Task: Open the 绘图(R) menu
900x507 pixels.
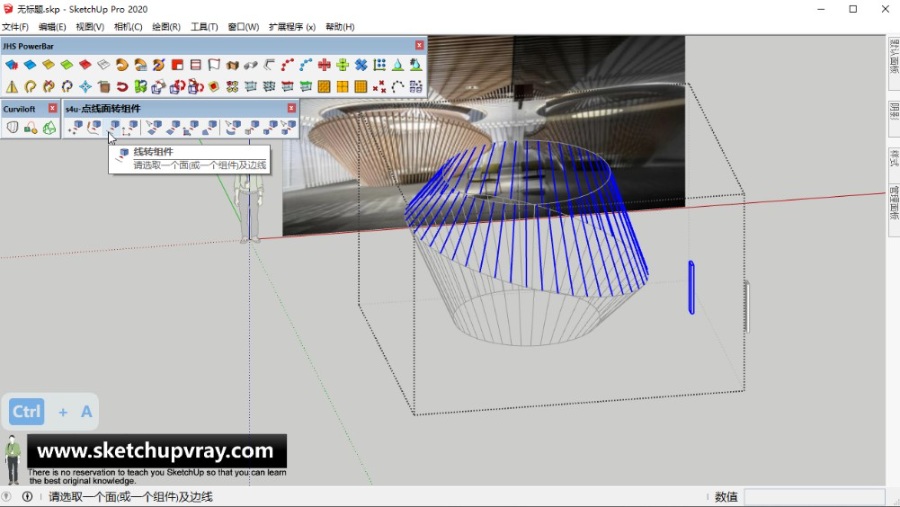Action: click(x=166, y=27)
